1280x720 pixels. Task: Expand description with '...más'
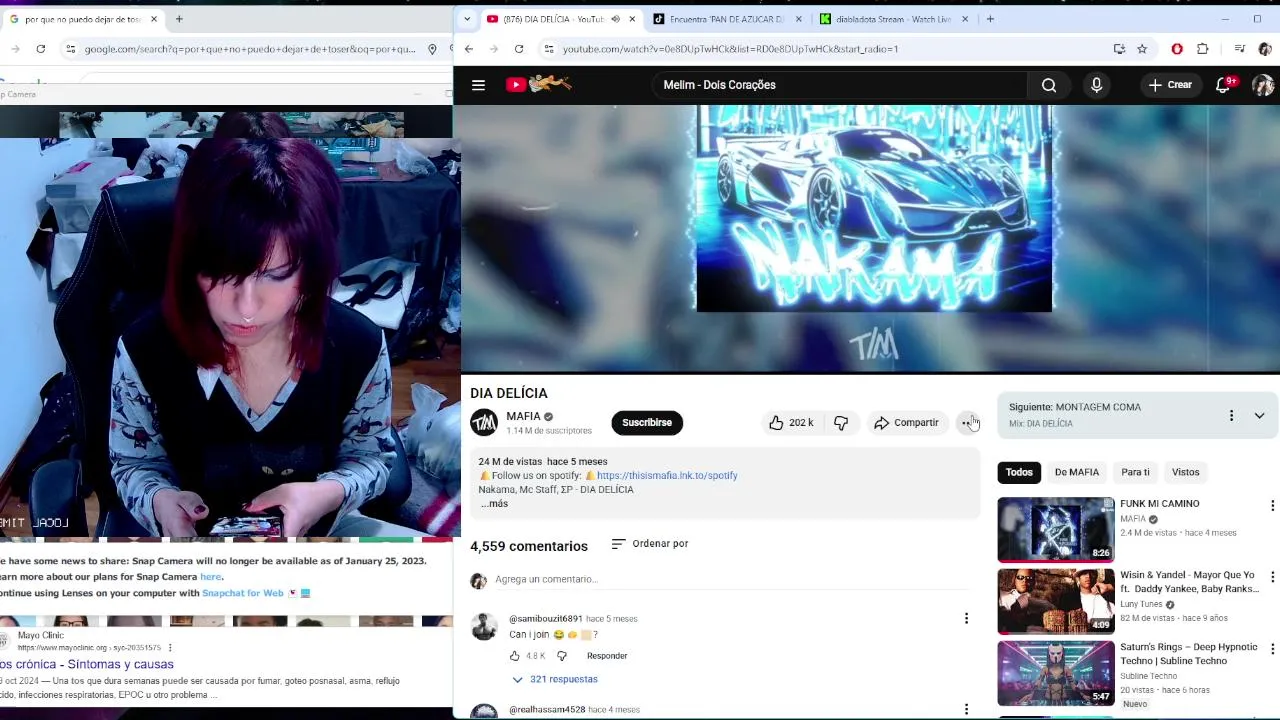pyautogui.click(x=494, y=504)
